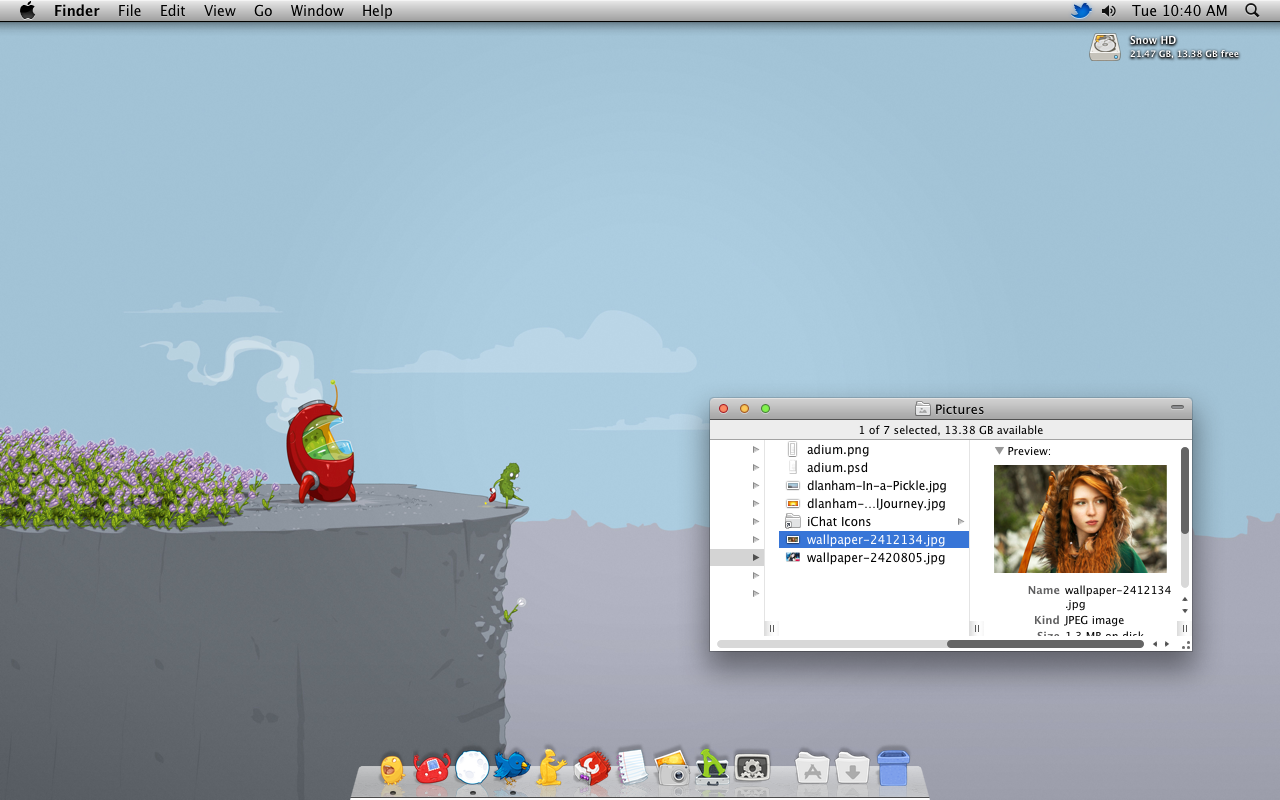
Task: Open the yellow duck statue dock icon
Action: pos(551,767)
